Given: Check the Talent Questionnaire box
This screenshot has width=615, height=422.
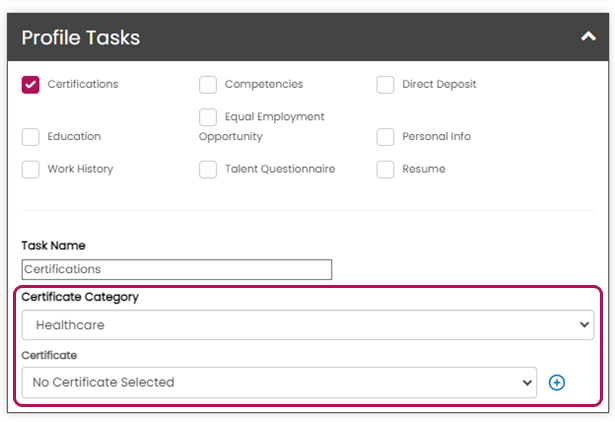Looking at the screenshot, I should pyautogui.click(x=208, y=170).
